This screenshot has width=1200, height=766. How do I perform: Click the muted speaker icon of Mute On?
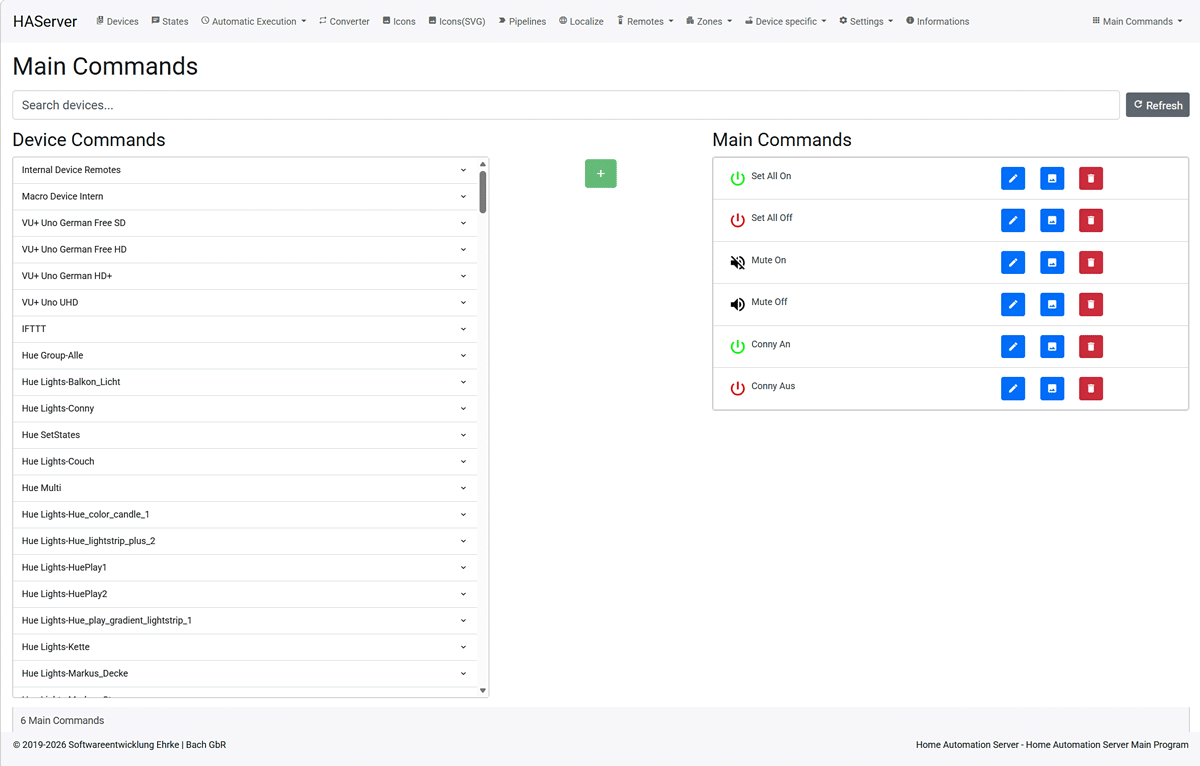click(737, 263)
